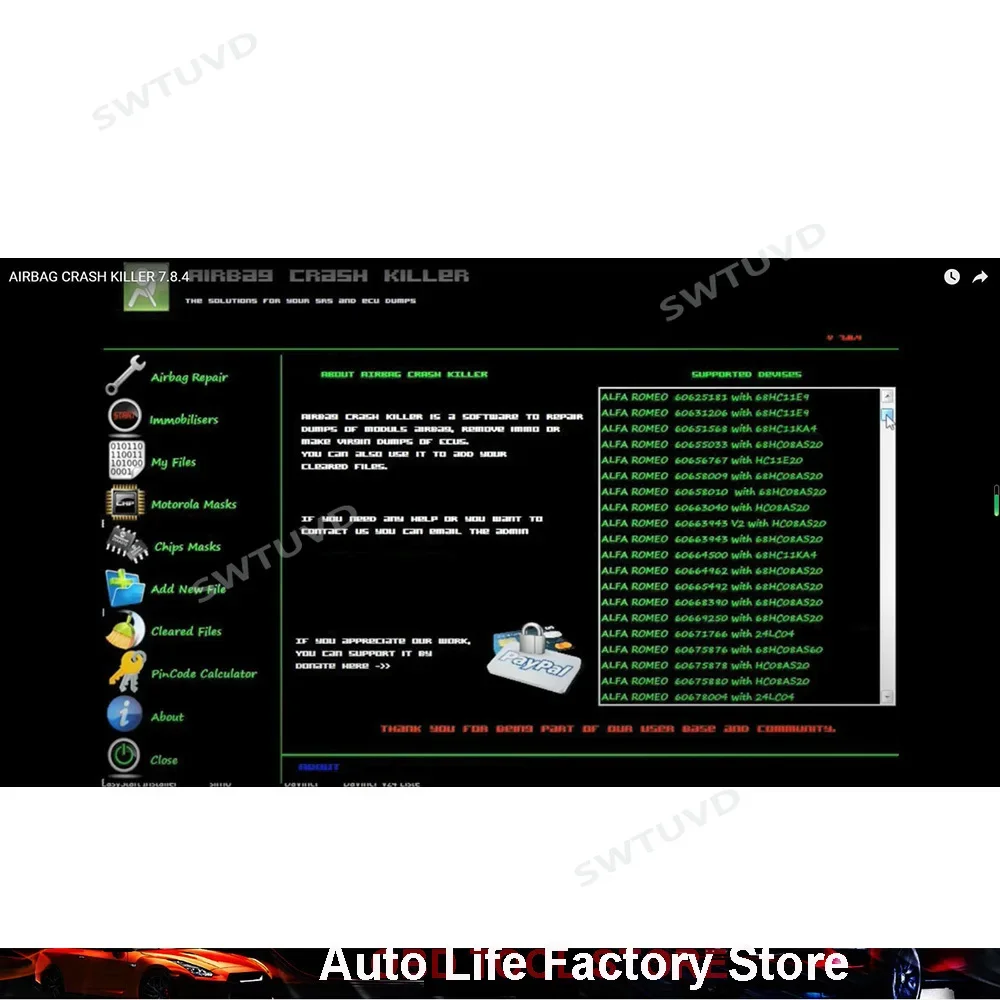Go to My Files menu label

pyautogui.click(x=173, y=462)
